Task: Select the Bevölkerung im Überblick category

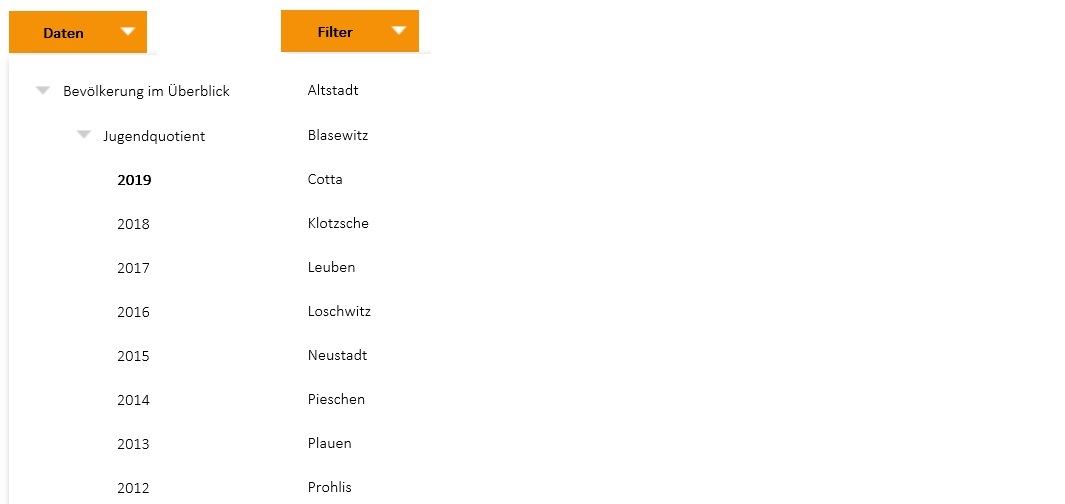Action: (x=146, y=91)
